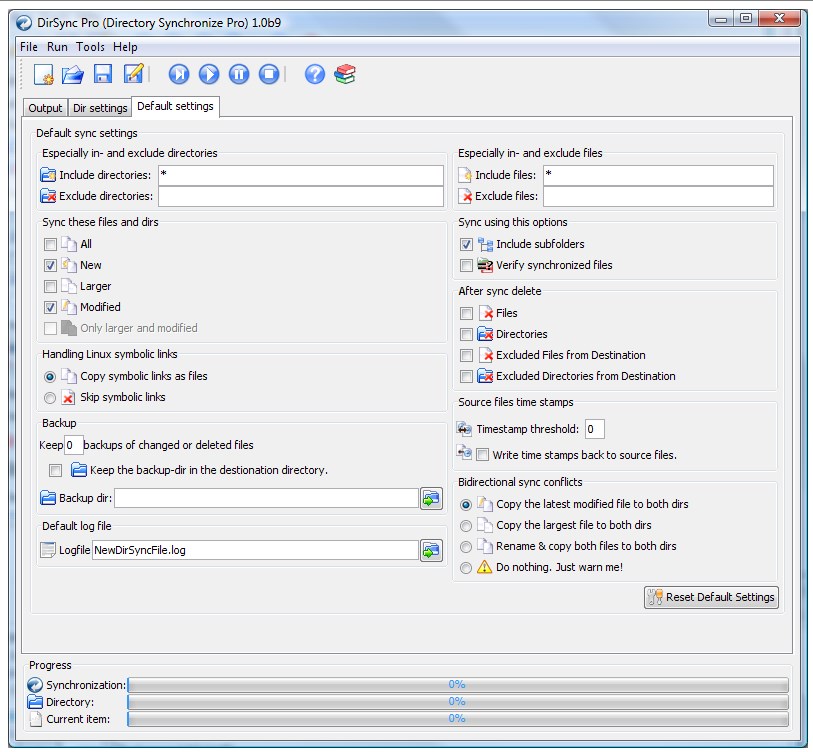
Task: Check After sync delete Files
Action: pos(466,313)
